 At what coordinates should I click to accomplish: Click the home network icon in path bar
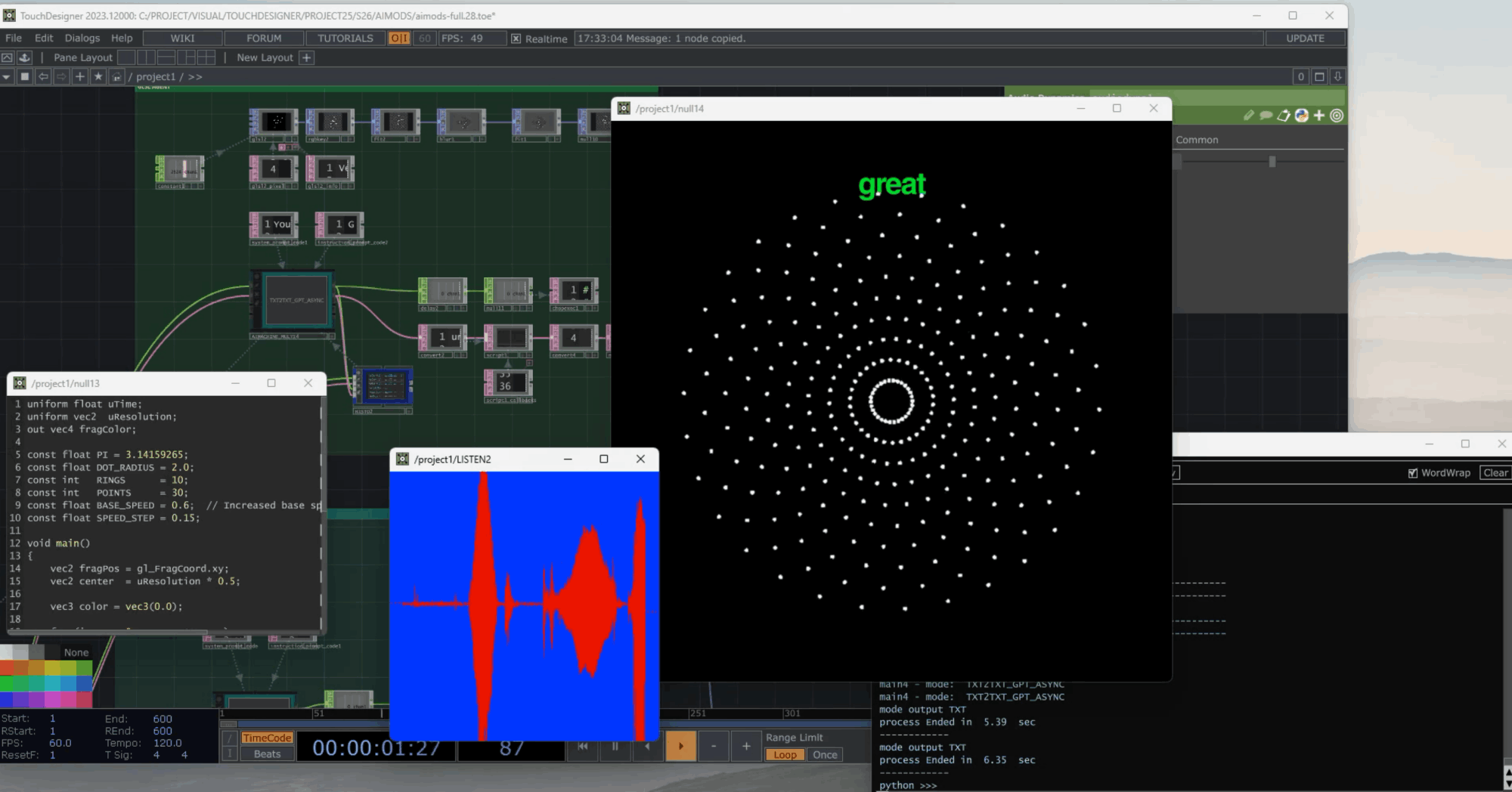[x=116, y=76]
